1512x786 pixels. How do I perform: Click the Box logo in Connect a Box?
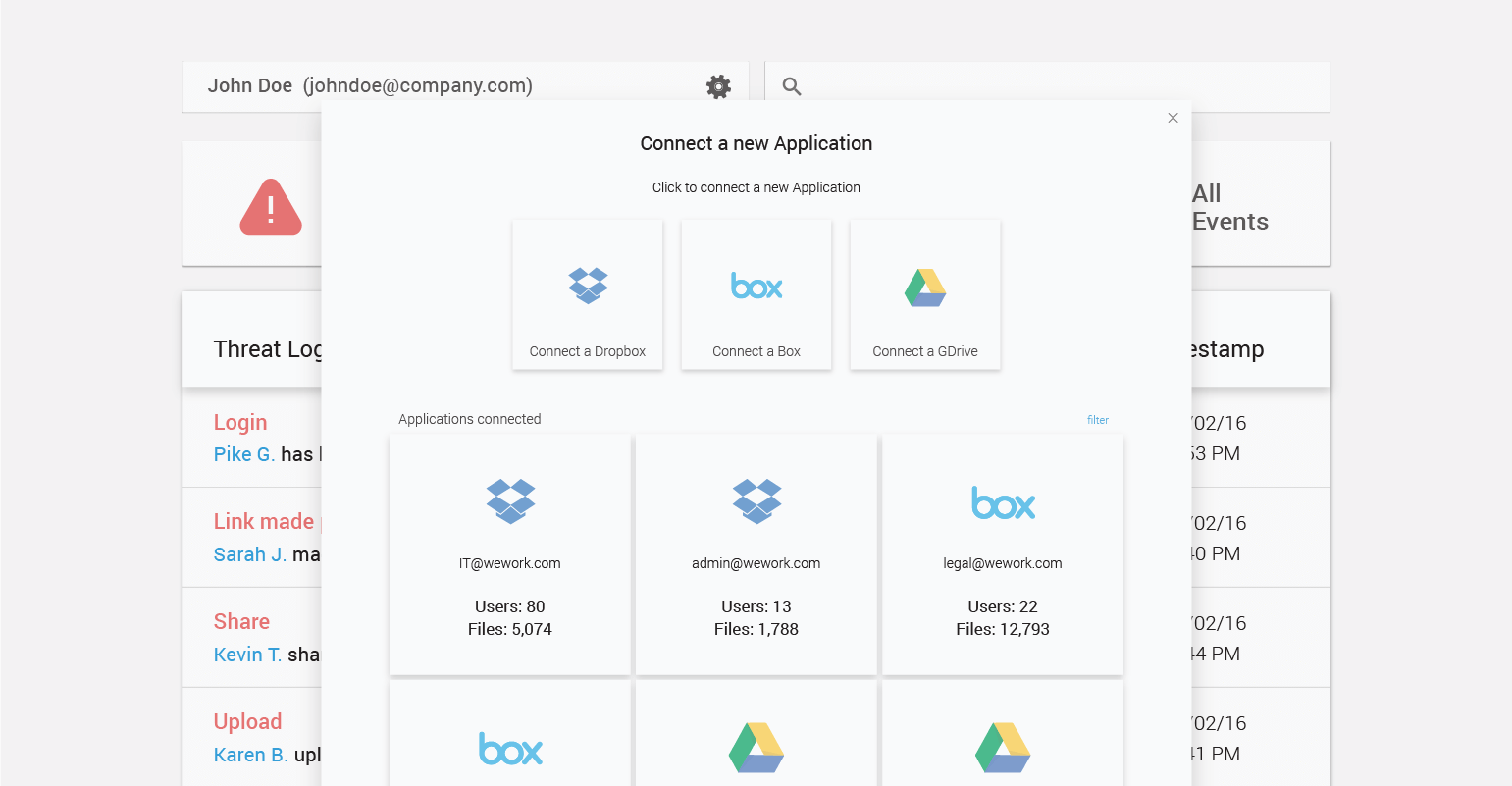click(756, 286)
